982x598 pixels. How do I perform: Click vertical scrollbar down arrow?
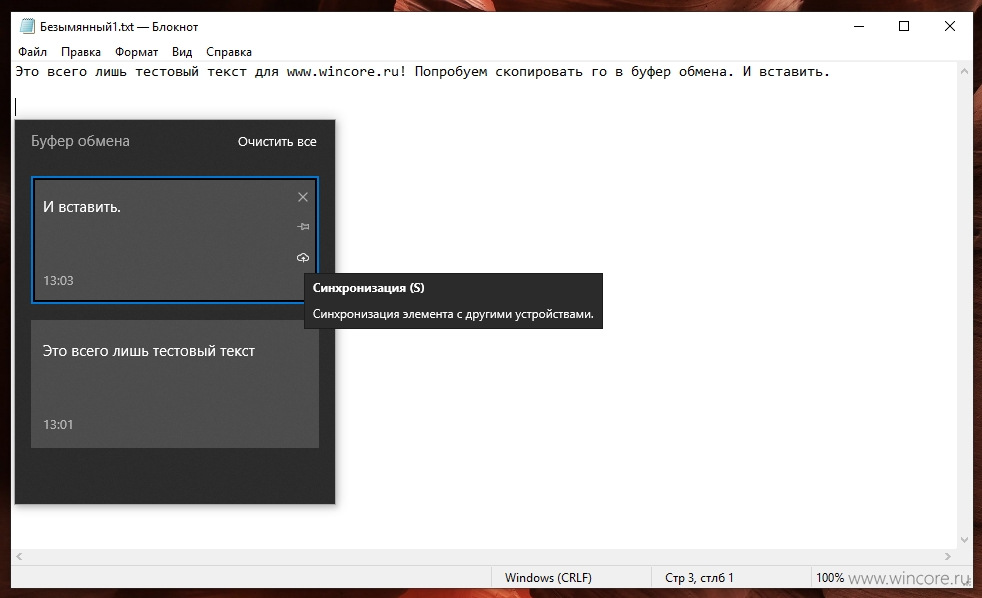pyautogui.click(x=964, y=540)
